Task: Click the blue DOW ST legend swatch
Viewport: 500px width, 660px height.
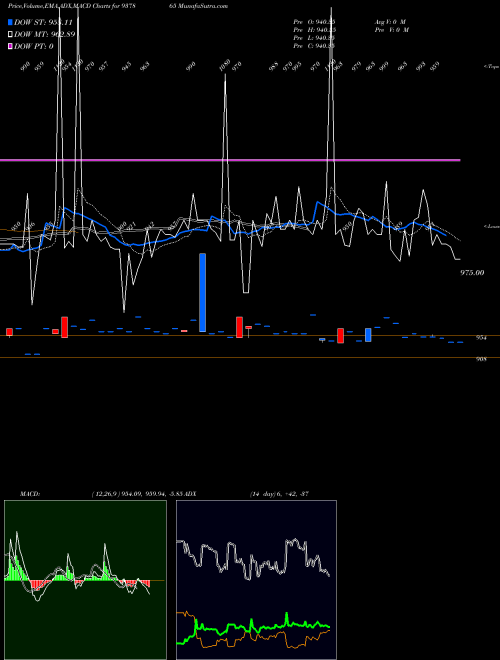Action: [x=10, y=22]
